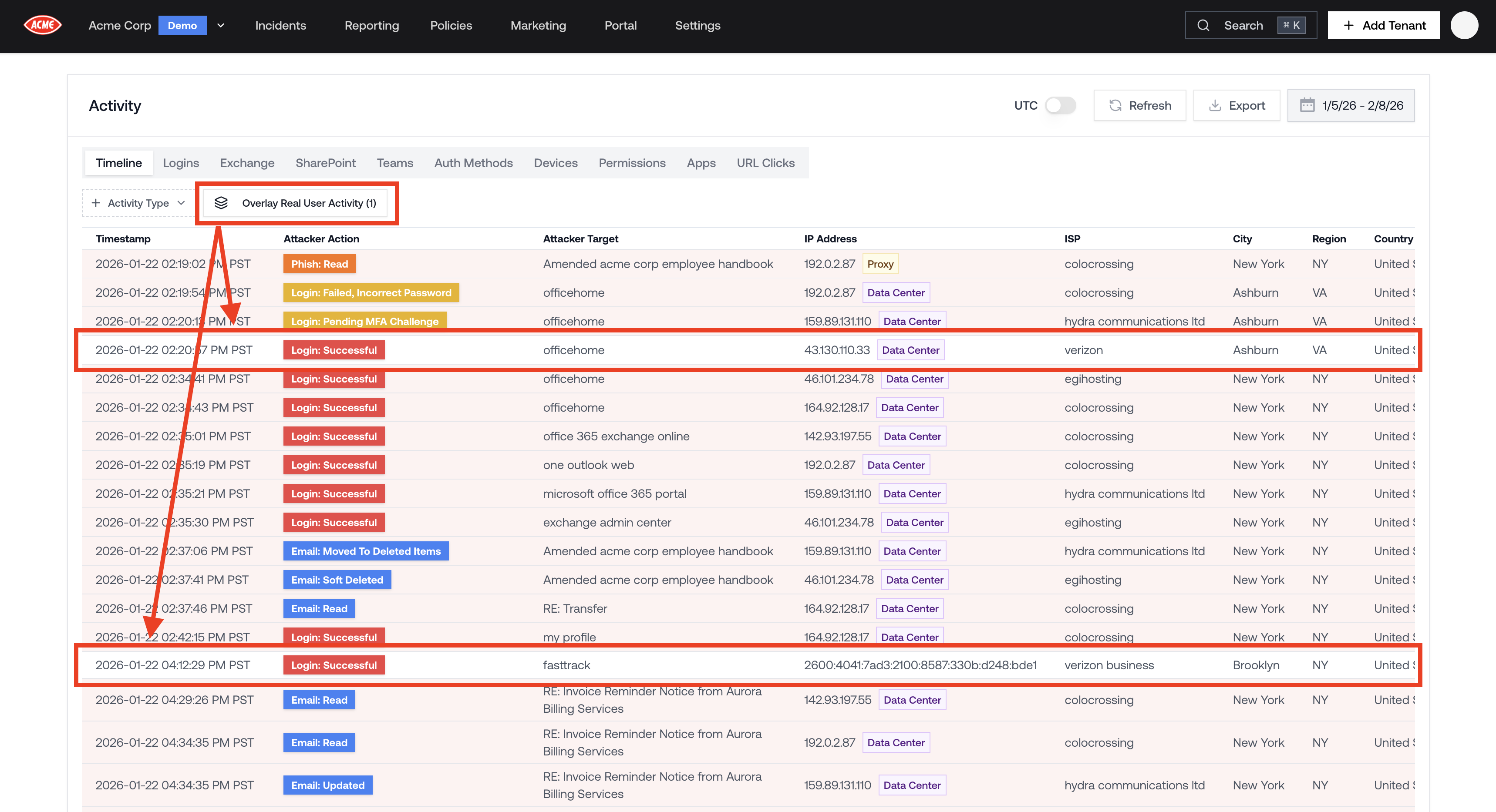The image size is (1496, 812).
Task: Click the ACME logo icon
Action: (42, 25)
